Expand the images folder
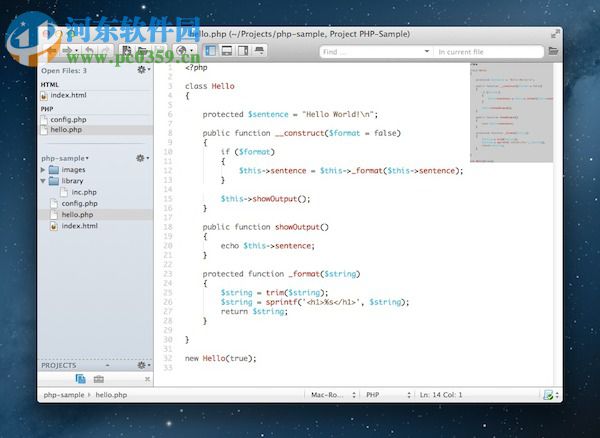The height and width of the screenshot is (438, 600). click(42, 170)
